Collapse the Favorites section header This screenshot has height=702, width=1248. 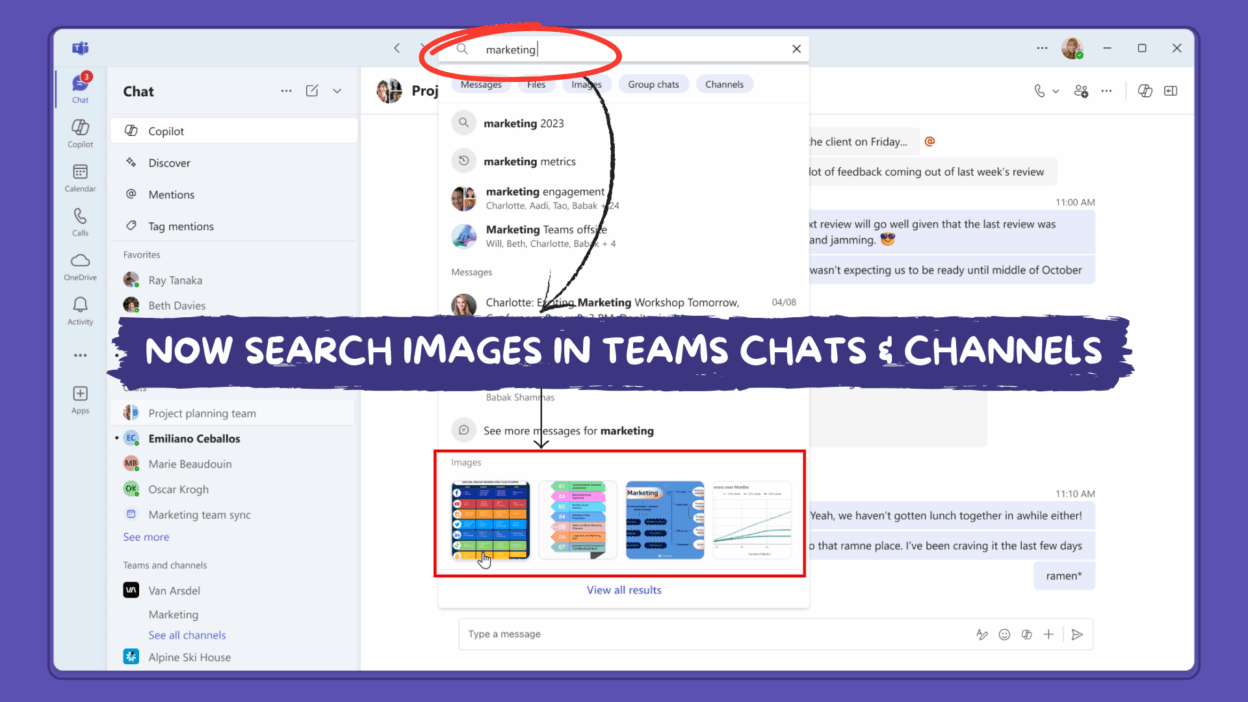(x=142, y=255)
